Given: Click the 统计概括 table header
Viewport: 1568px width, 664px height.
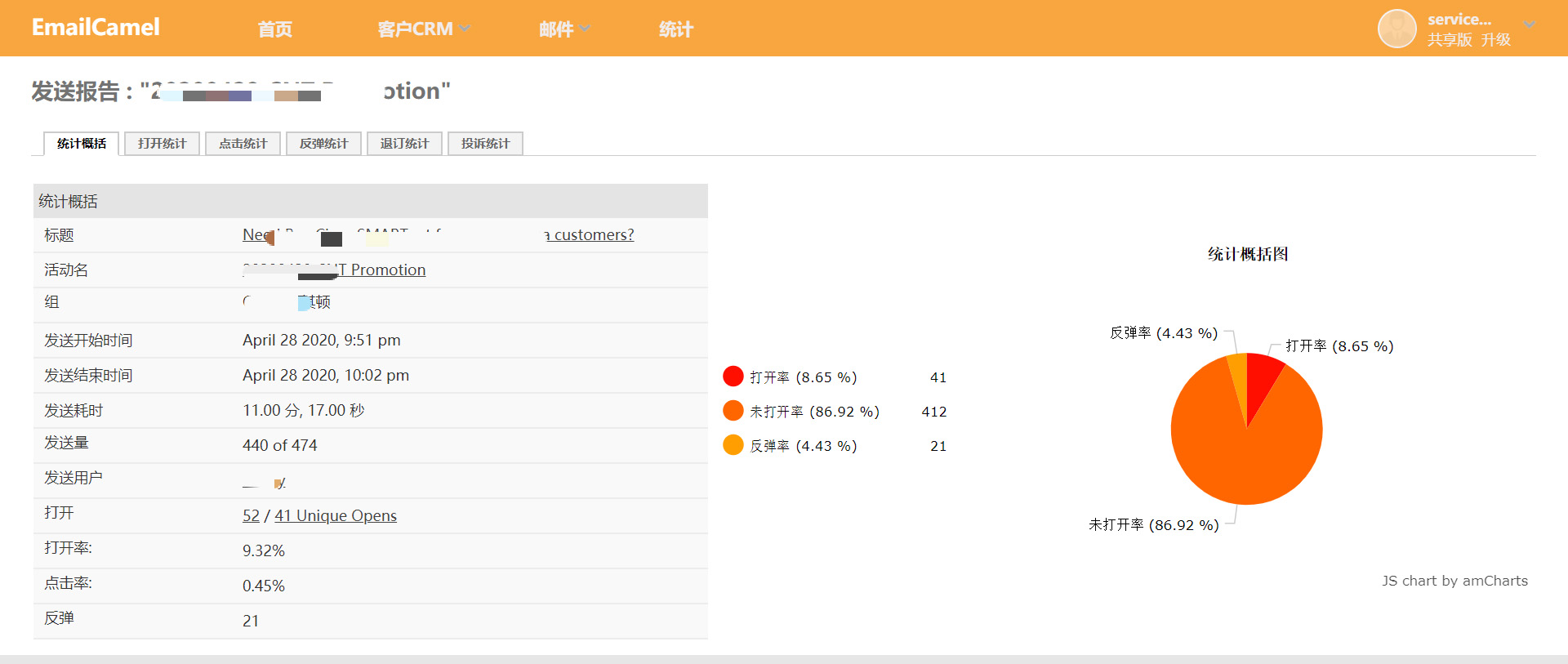Looking at the screenshot, I should click(371, 201).
